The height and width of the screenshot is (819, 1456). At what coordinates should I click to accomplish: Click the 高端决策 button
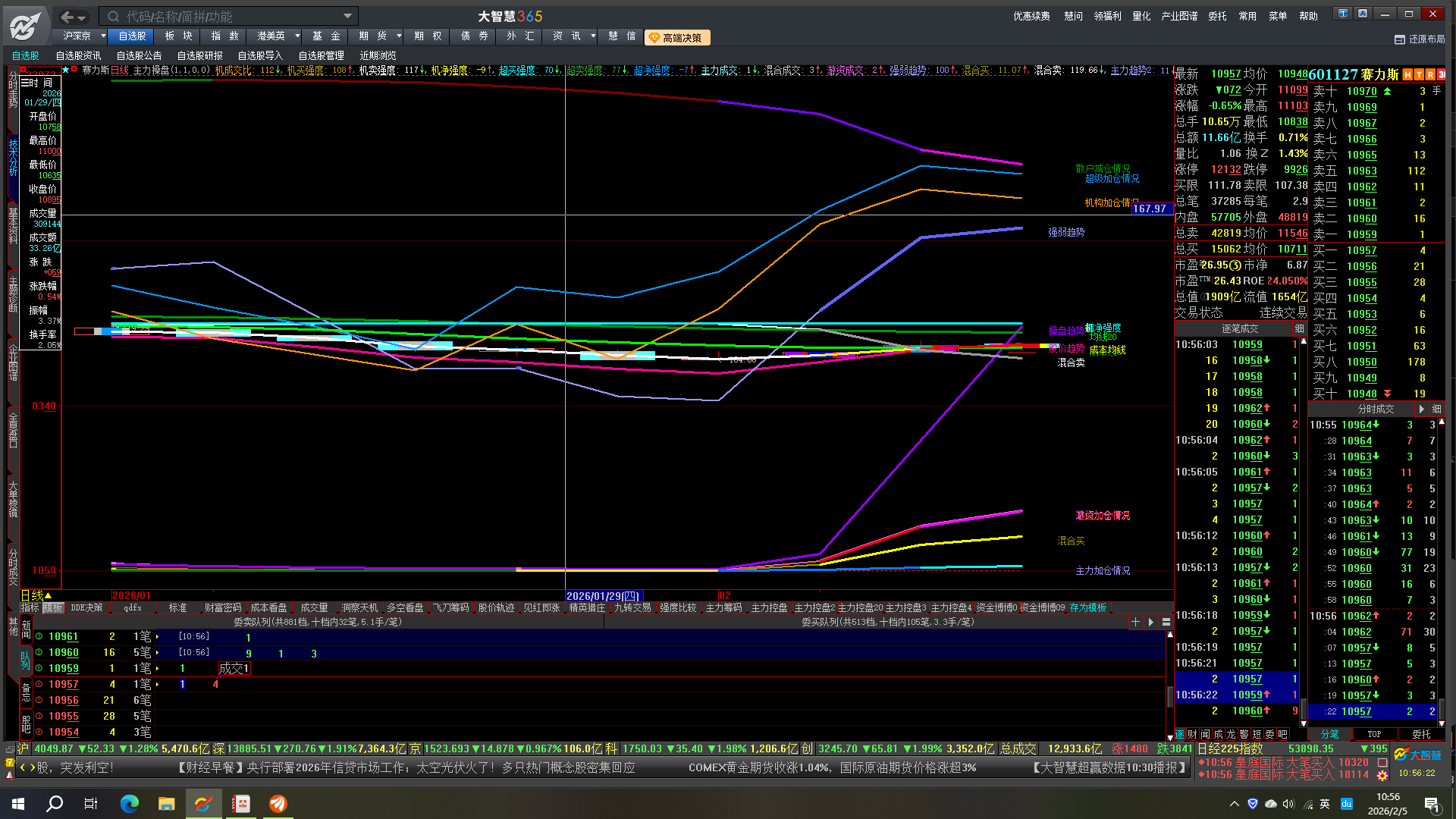[676, 37]
